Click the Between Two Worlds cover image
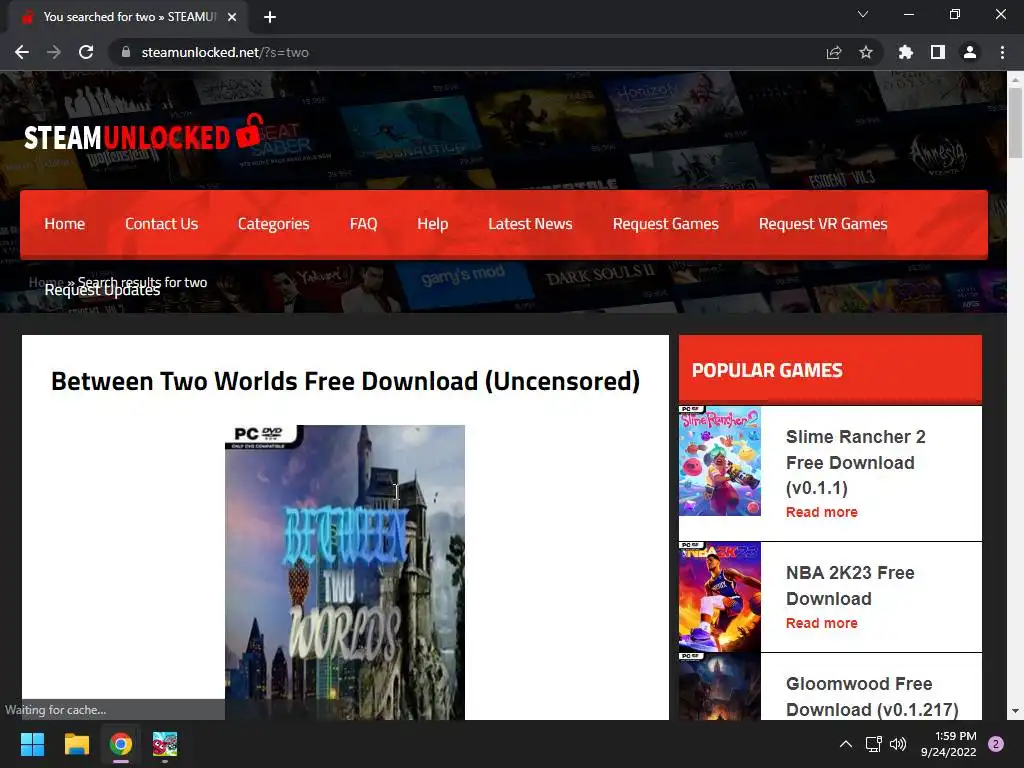This screenshot has height=768, width=1024. (x=345, y=572)
